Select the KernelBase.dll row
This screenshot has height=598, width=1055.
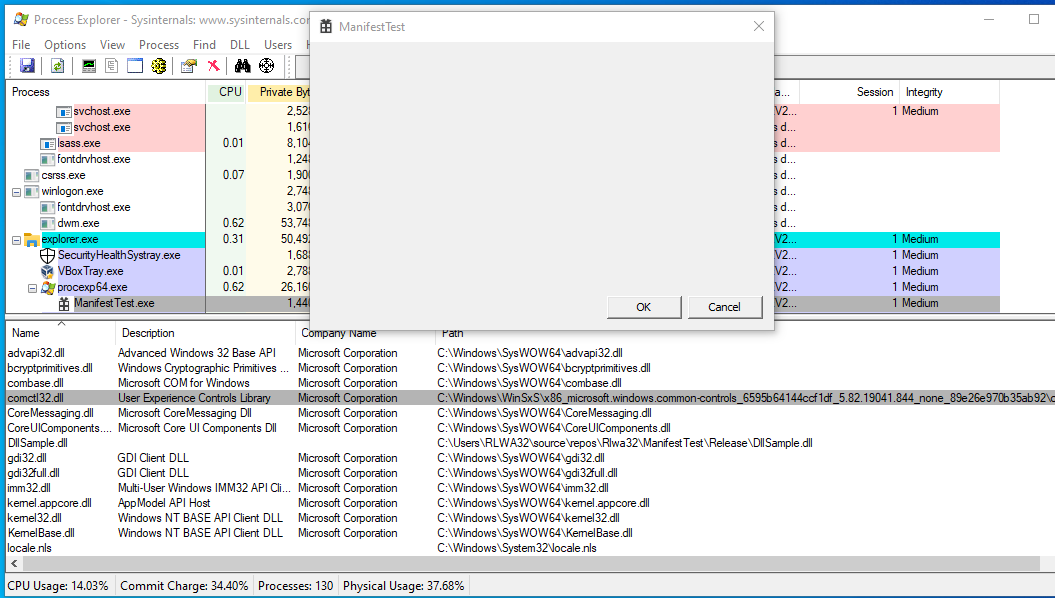pyautogui.click(x=530, y=533)
